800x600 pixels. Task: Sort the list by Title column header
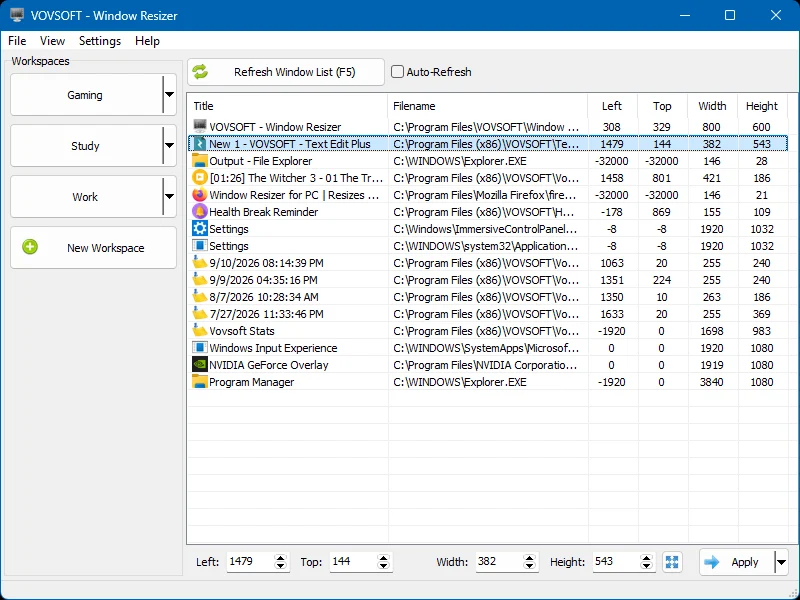pyautogui.click(x=288, y=106)
